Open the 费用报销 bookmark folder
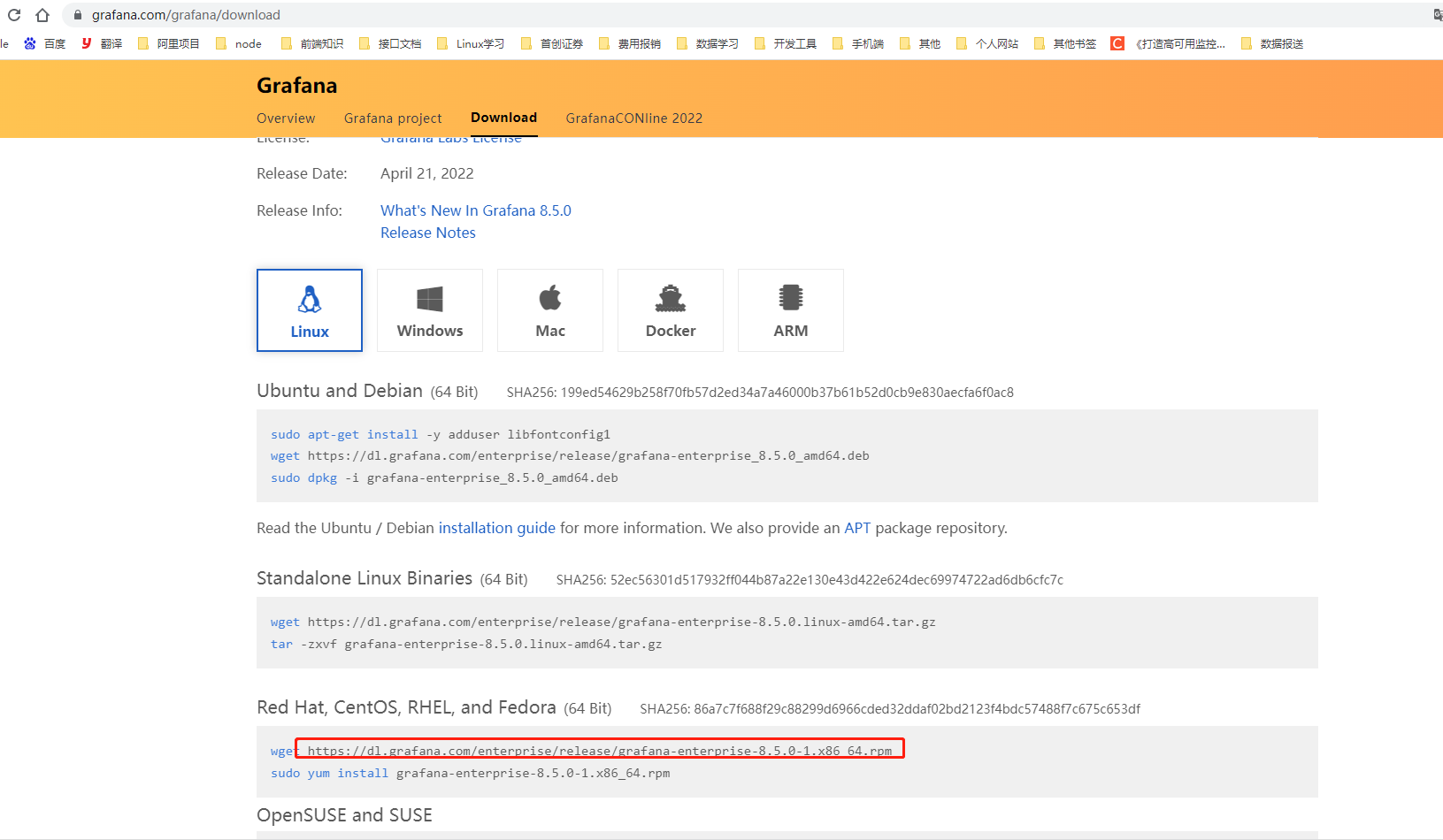Image resolution: width=1443 pixels, height=840 pixels. (630, 43)
